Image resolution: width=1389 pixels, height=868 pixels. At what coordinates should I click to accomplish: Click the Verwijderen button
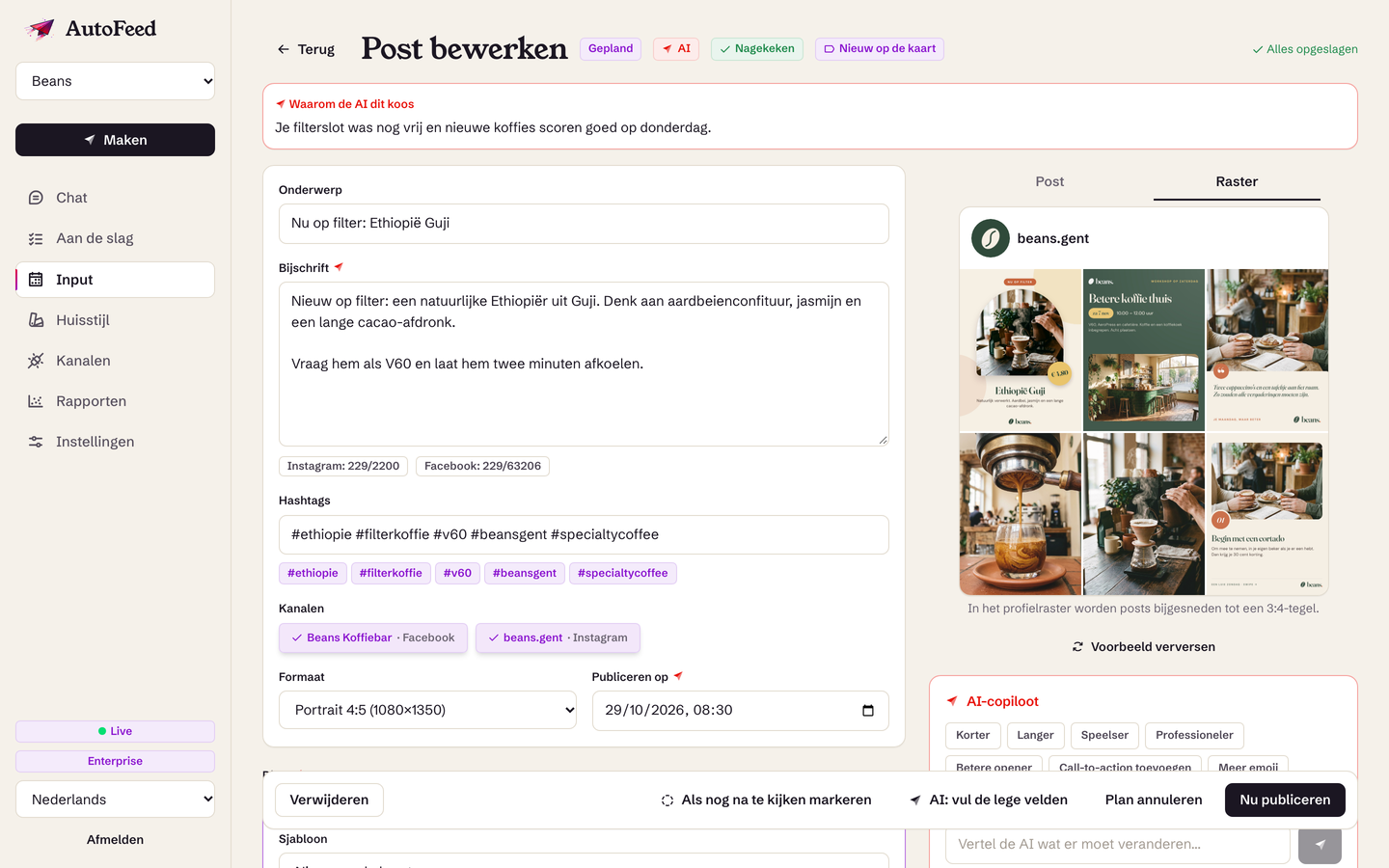329,800
